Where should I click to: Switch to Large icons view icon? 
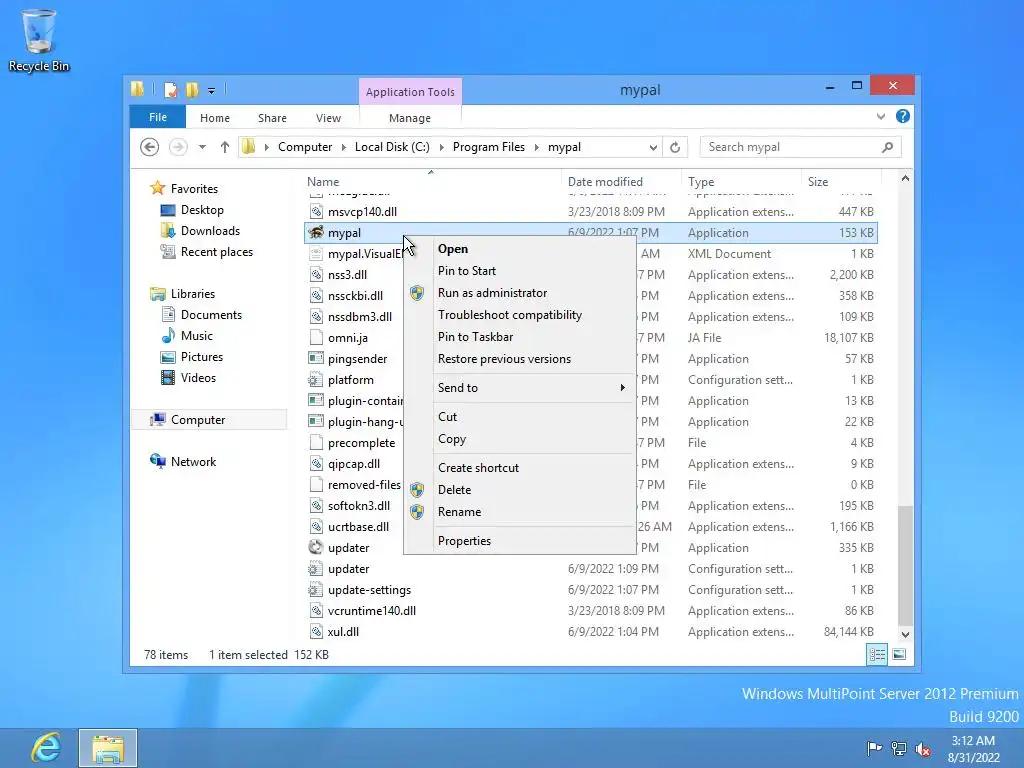coord(899,654)
